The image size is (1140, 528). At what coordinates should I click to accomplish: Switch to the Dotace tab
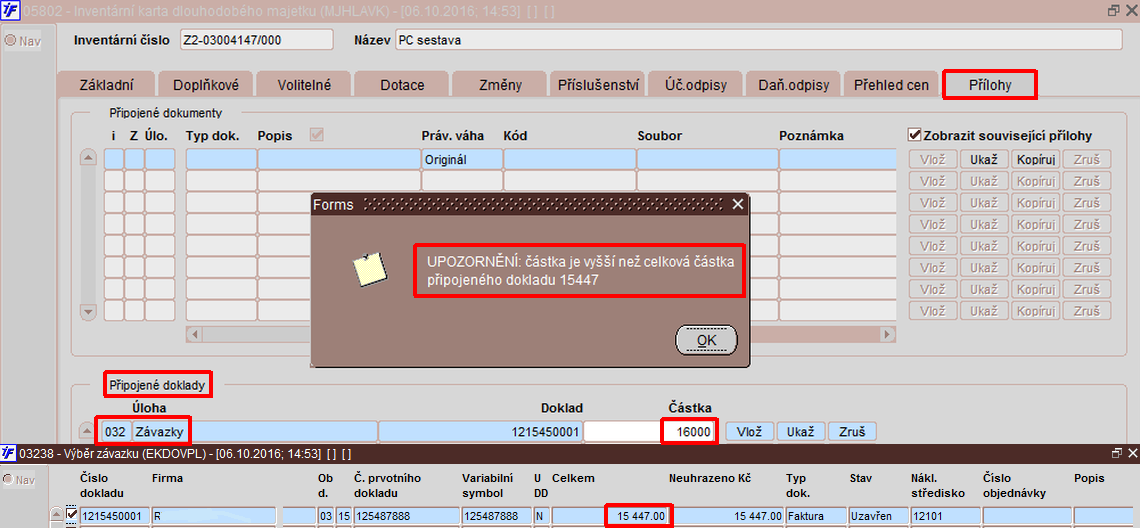(x=402, y=85)
